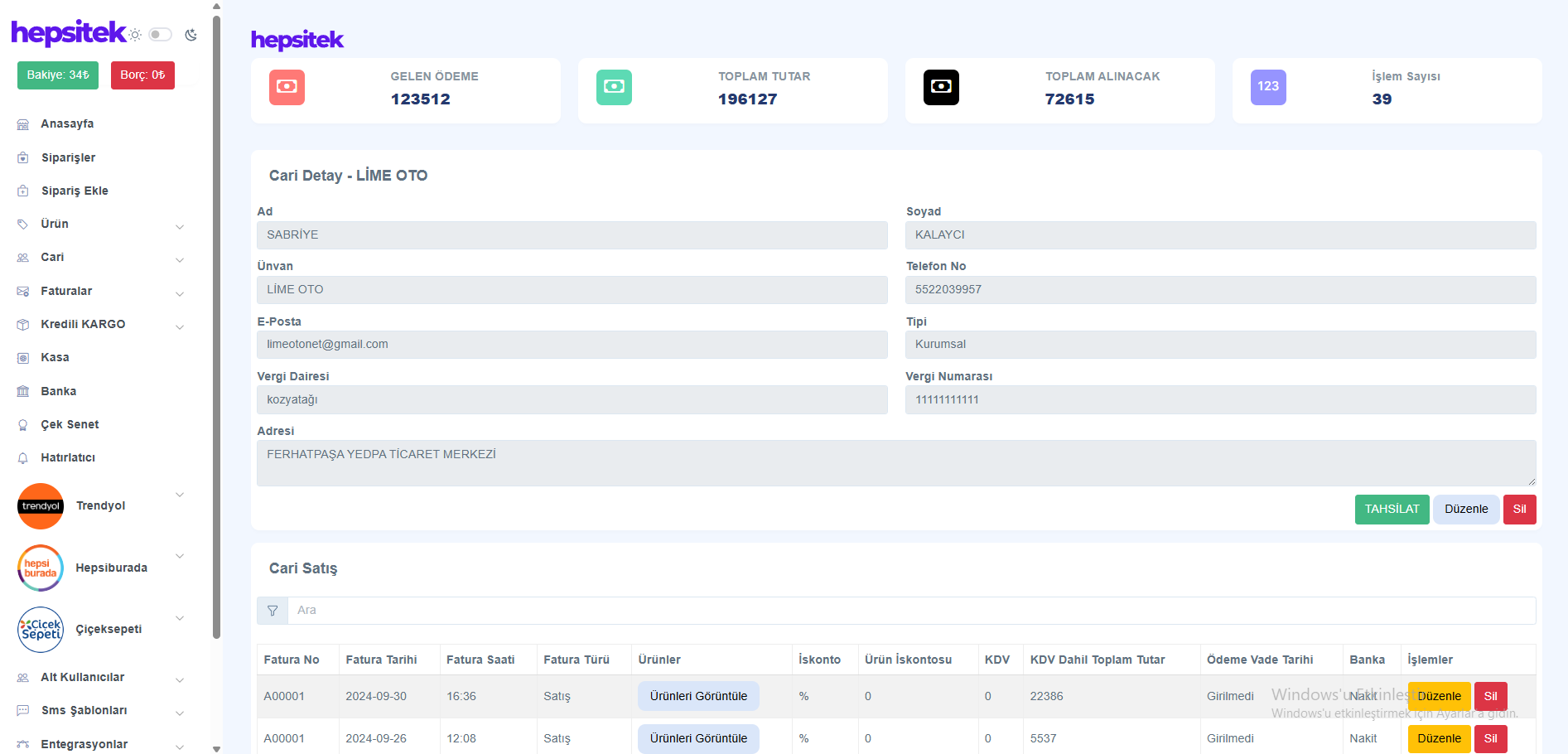Click the black Toplam Alınacak money icon
Screen dimensions: 1568x754
point(941,87)
